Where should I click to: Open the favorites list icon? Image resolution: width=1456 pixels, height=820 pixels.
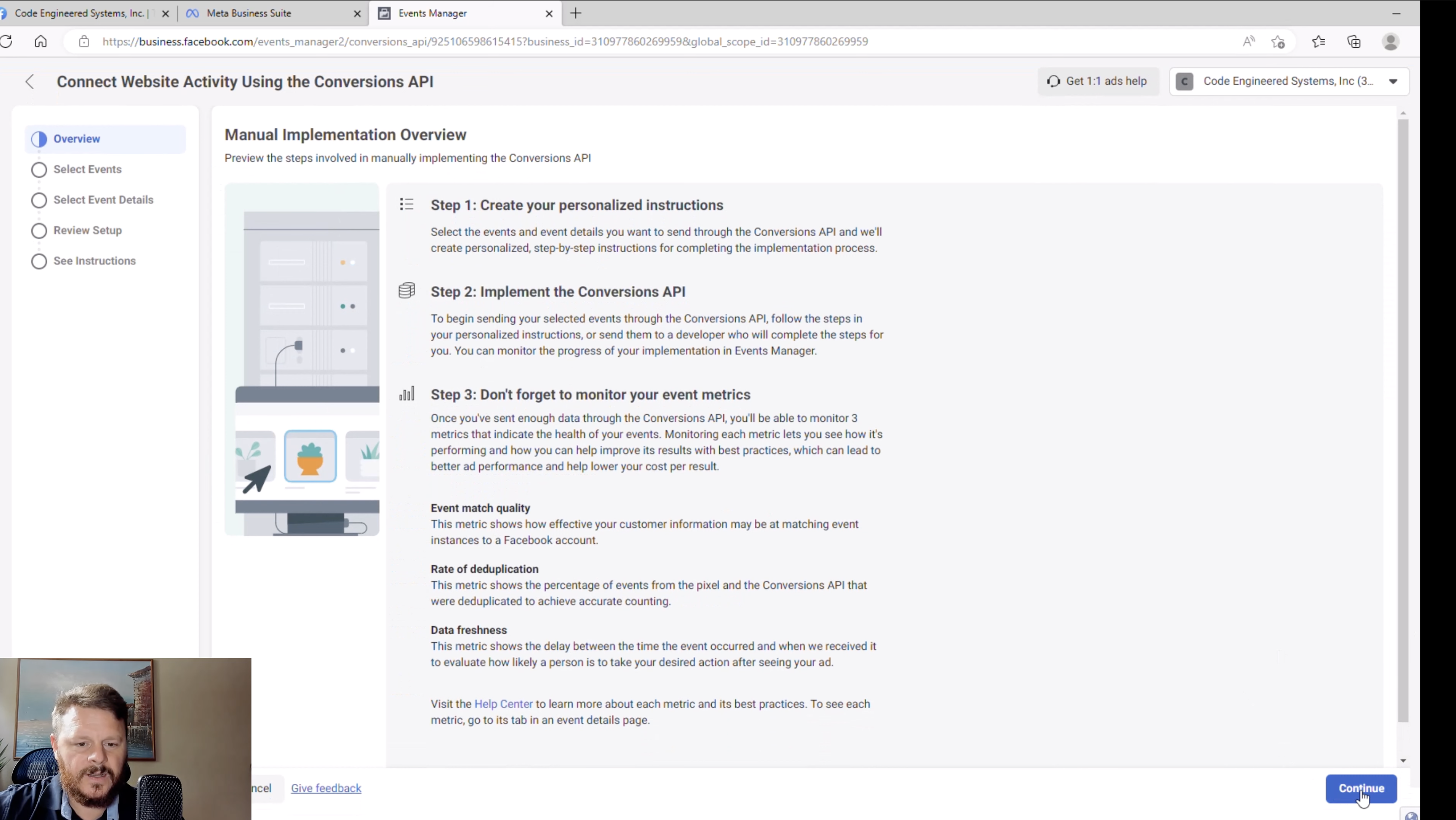click(x=1319, y=42)
